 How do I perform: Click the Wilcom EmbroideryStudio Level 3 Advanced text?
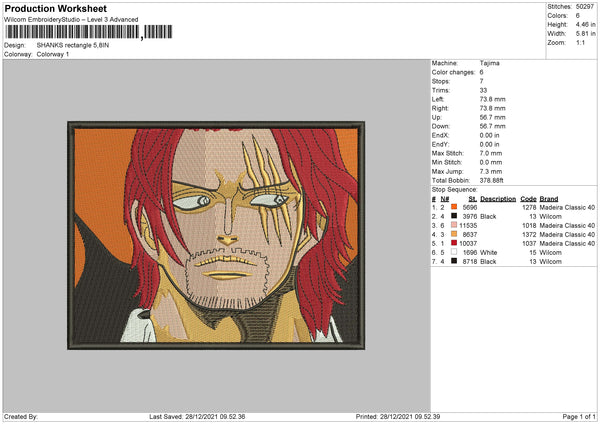coord(71,20)
